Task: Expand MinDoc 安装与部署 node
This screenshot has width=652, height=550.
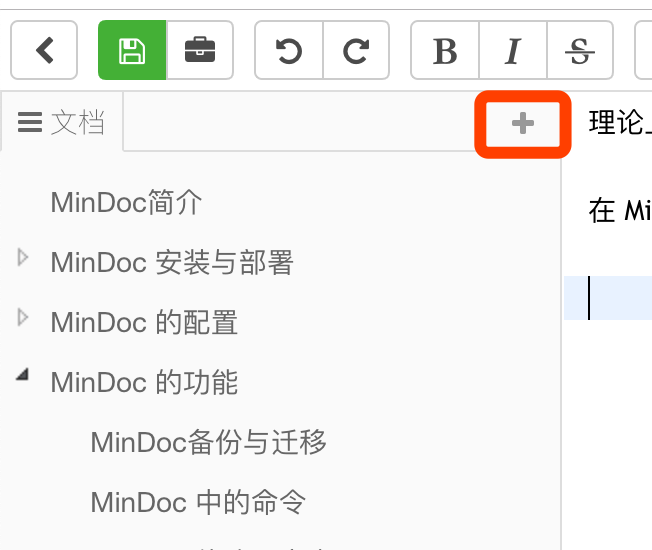Action: coord(23,257)
